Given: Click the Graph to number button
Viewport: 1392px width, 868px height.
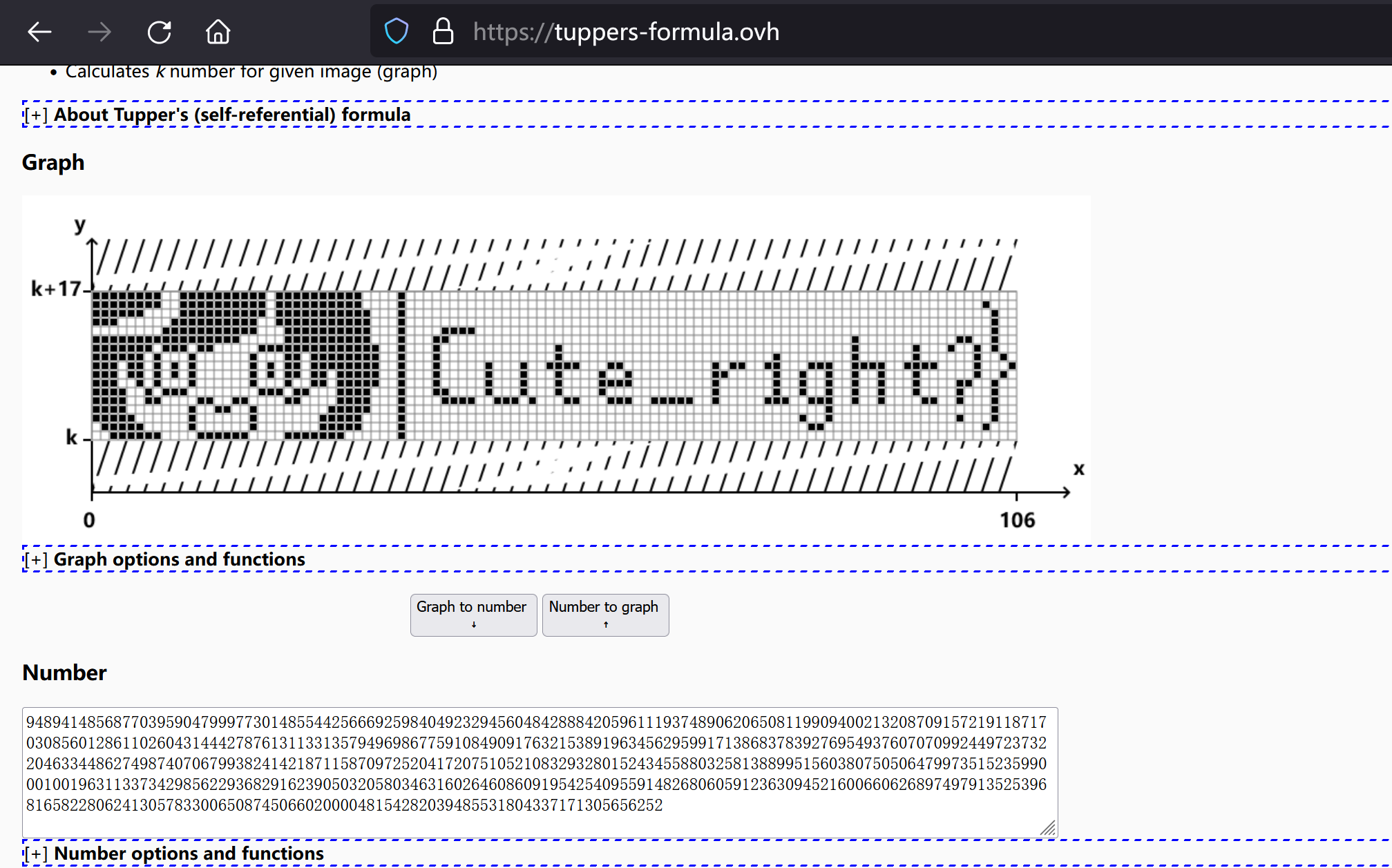Looking at the screenshot, I should click(x=473, y=615).
